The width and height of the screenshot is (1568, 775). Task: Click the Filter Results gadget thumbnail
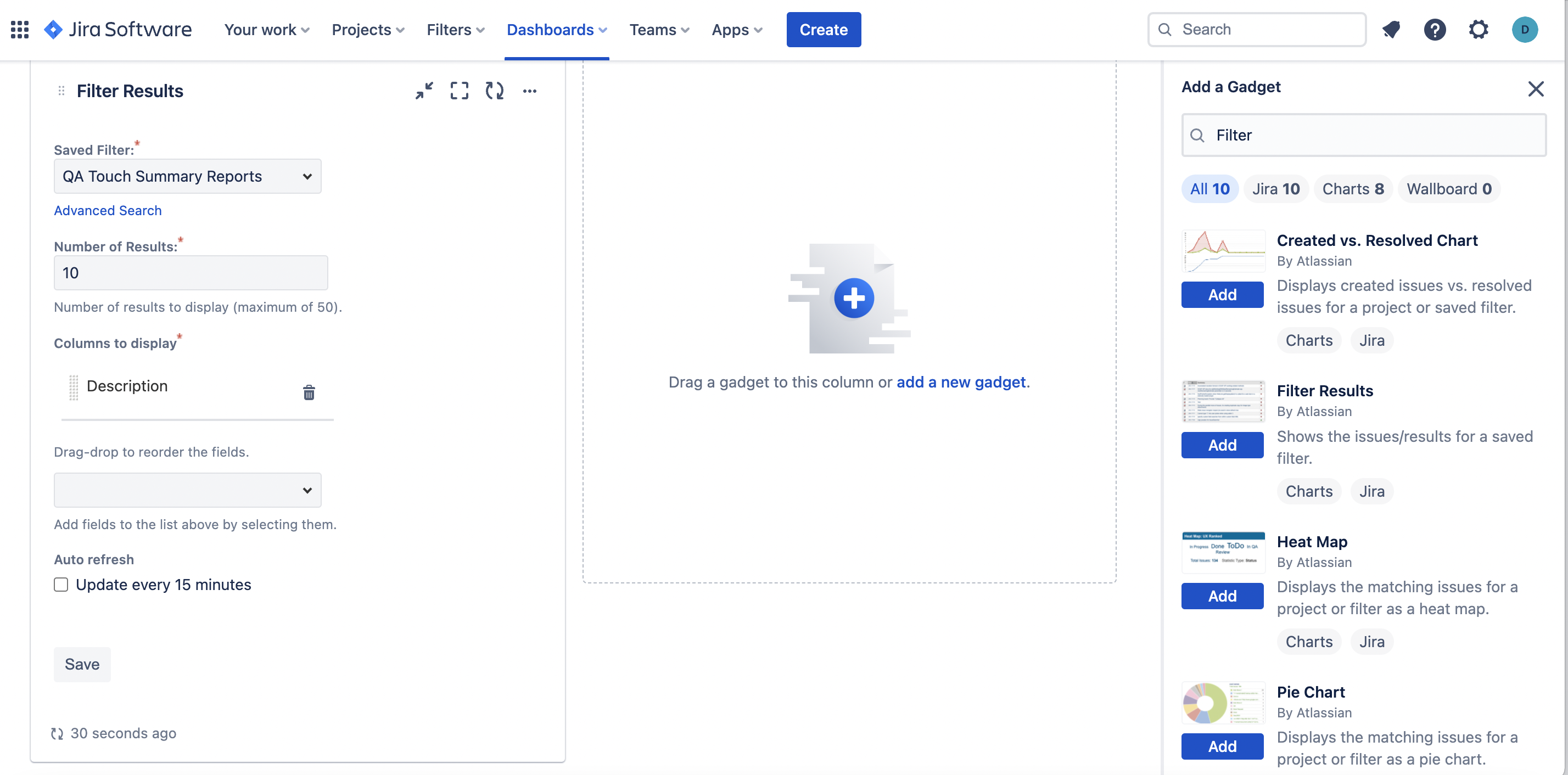(1223, 401)
